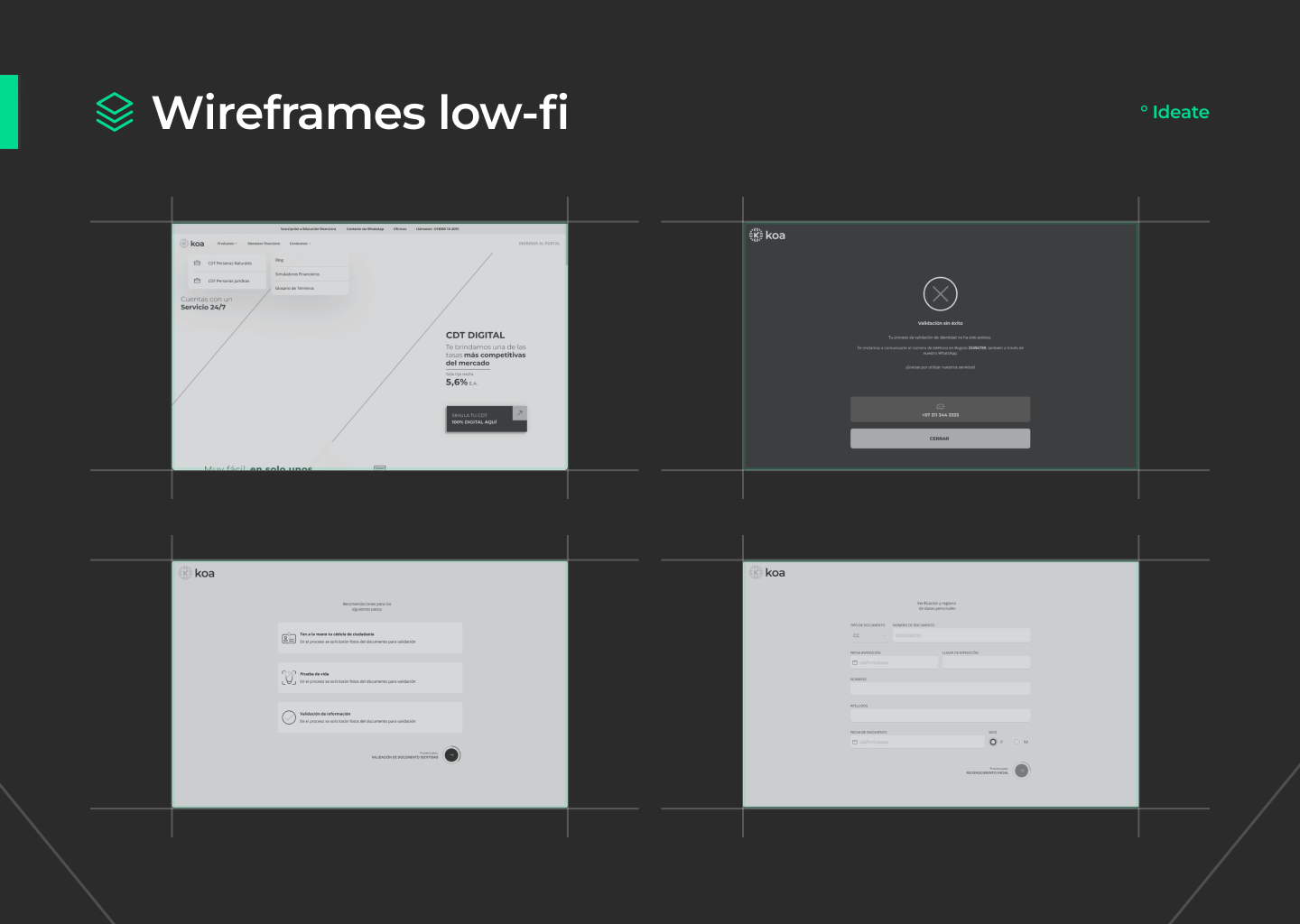Click the checkmark circle icon beside 'Validación de información'

tap(289, 717)
